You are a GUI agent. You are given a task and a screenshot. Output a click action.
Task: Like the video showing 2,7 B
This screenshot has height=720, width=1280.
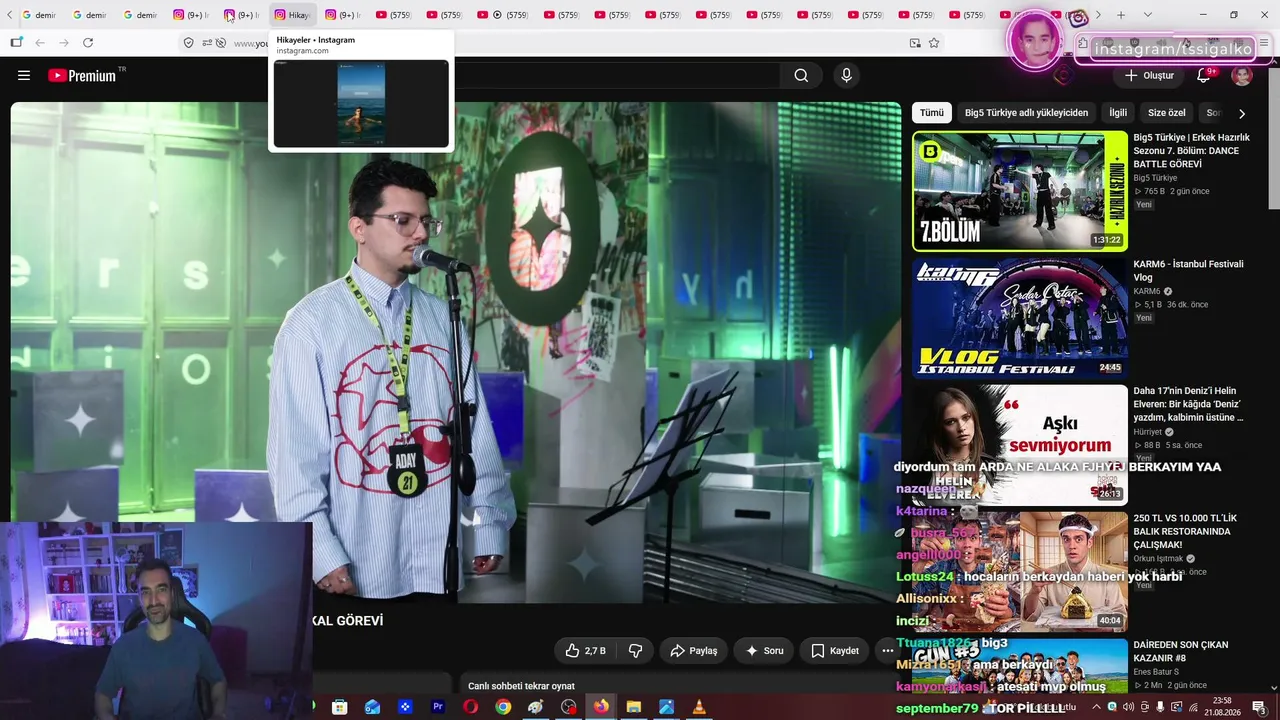(585, 650)
